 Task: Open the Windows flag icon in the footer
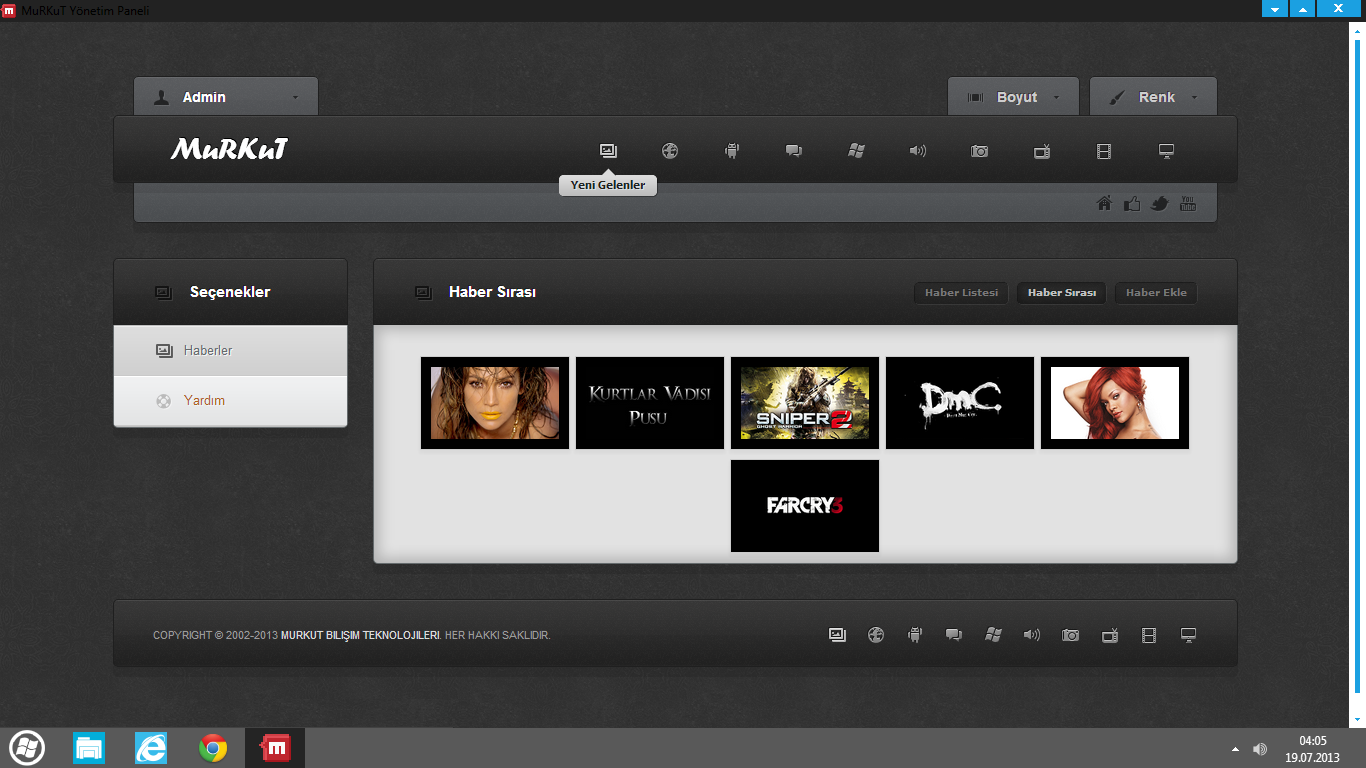[993, 635]
